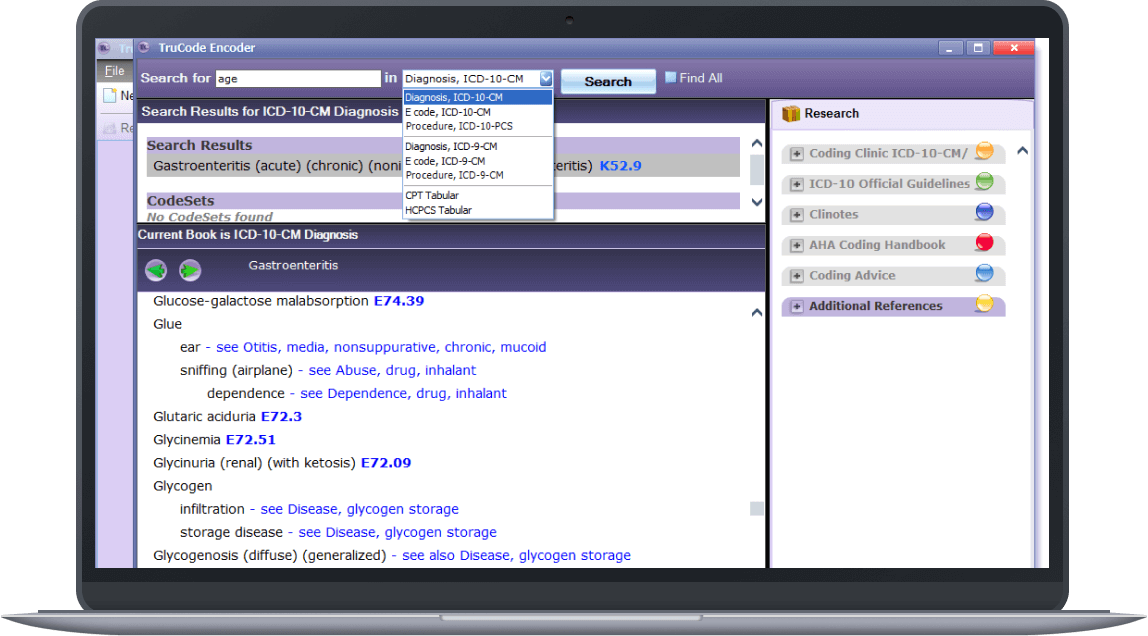
Task: Click the forward navigation arrow icon
Action: (x=189, y=270)
